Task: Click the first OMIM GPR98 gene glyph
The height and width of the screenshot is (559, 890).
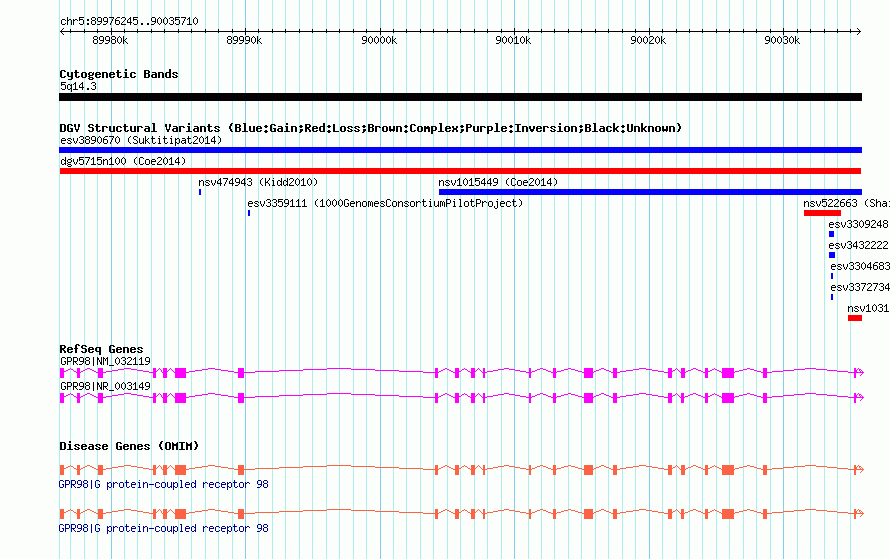Action: 461,470
